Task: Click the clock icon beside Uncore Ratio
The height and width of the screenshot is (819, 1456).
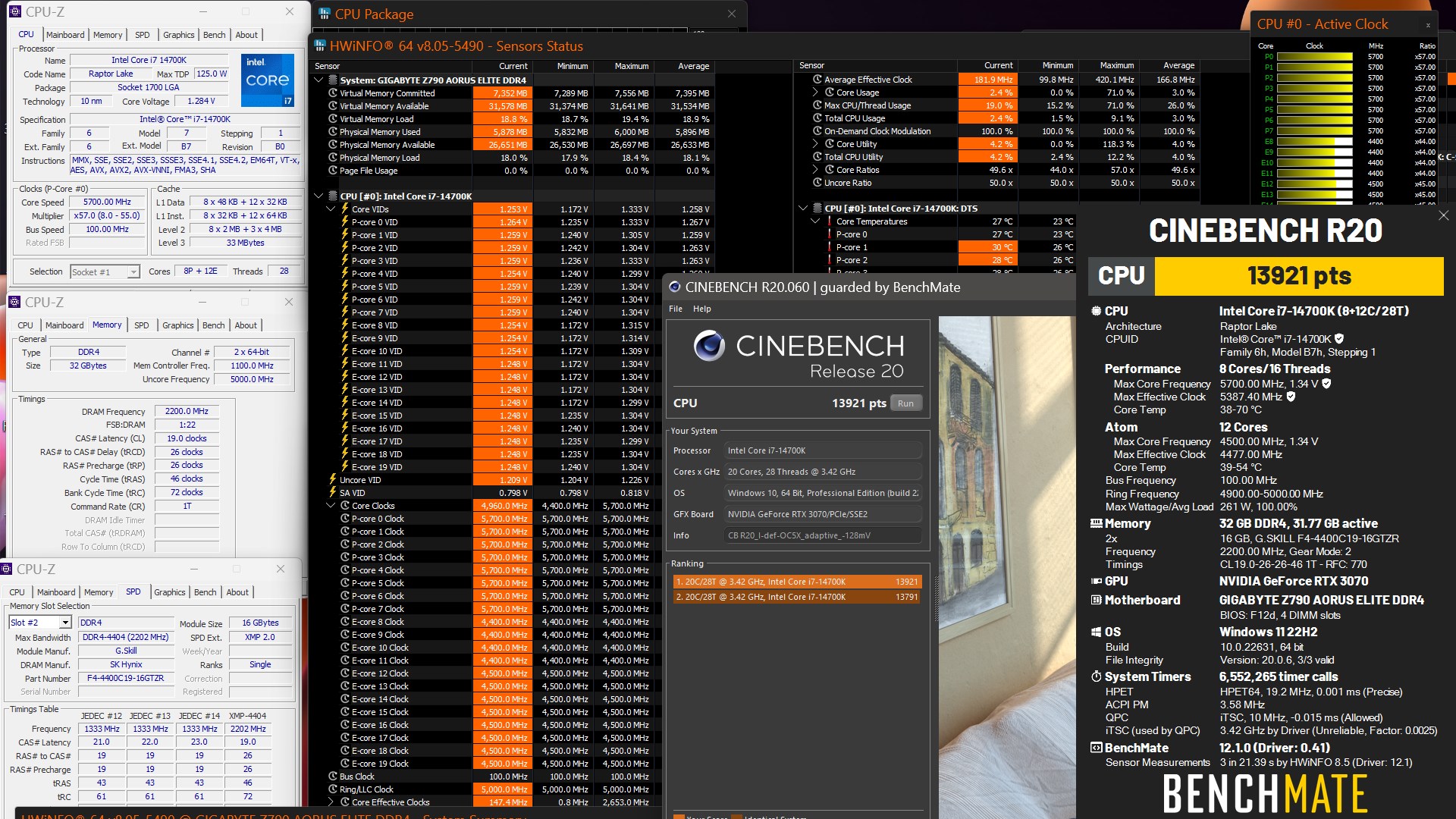Action: [817, 183]
